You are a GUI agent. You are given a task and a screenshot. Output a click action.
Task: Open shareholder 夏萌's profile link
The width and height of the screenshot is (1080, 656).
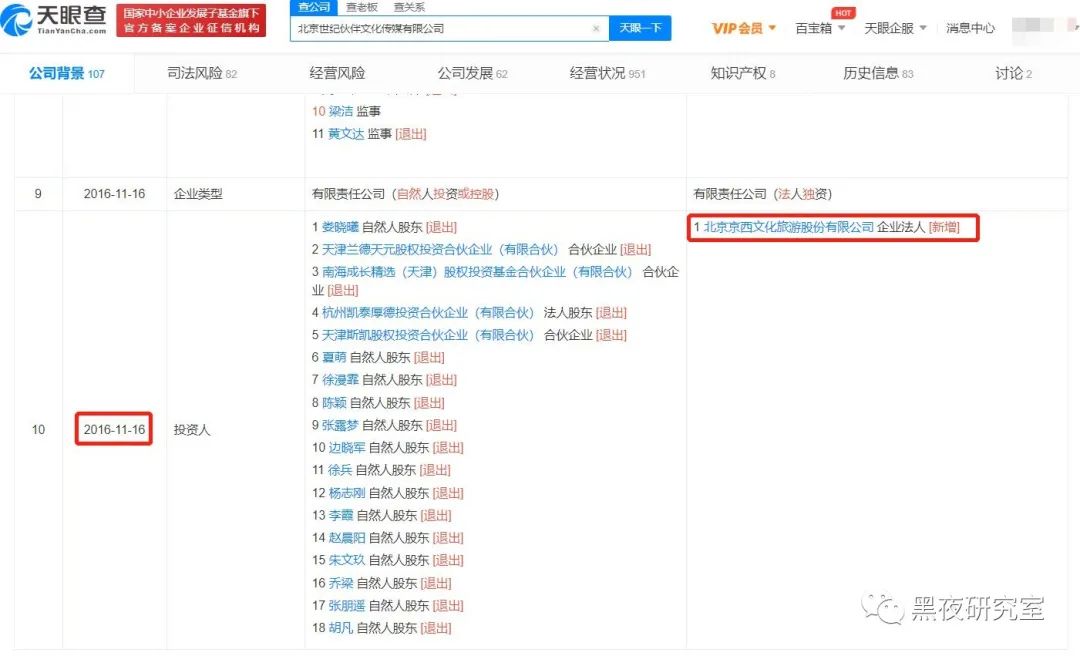(334, 358)
